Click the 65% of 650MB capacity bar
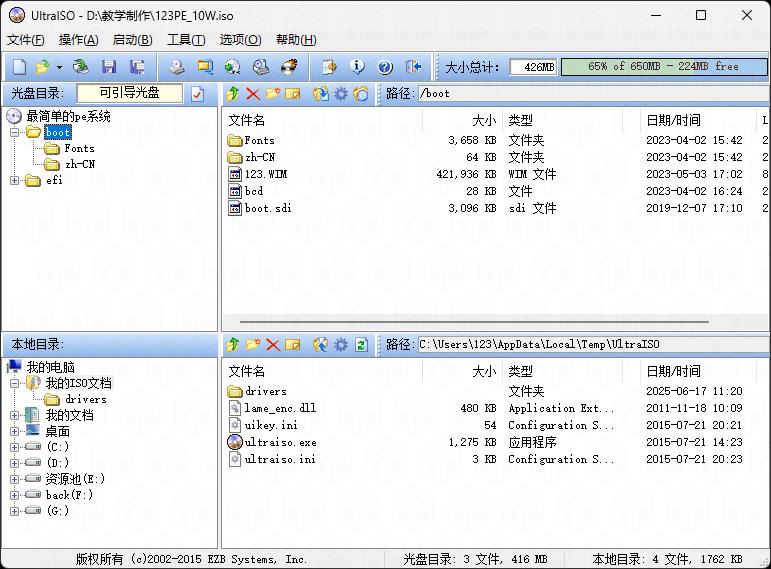Image resolution: width=771 pixels, height=569 pixels. point(663,67)
